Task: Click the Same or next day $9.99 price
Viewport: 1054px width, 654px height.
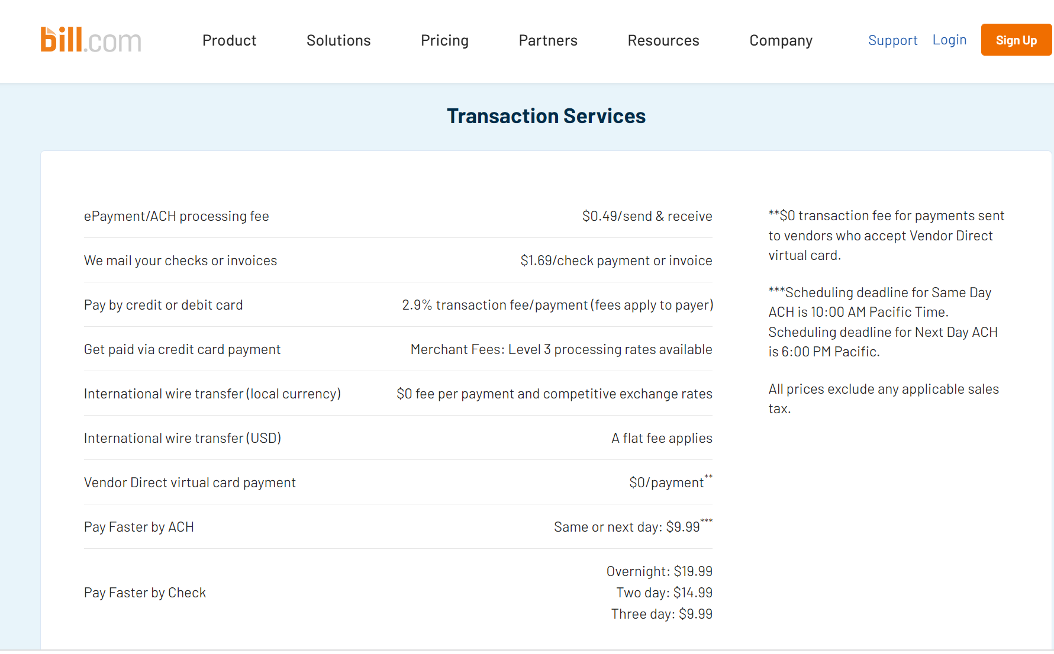Action: tap(628, 527)
